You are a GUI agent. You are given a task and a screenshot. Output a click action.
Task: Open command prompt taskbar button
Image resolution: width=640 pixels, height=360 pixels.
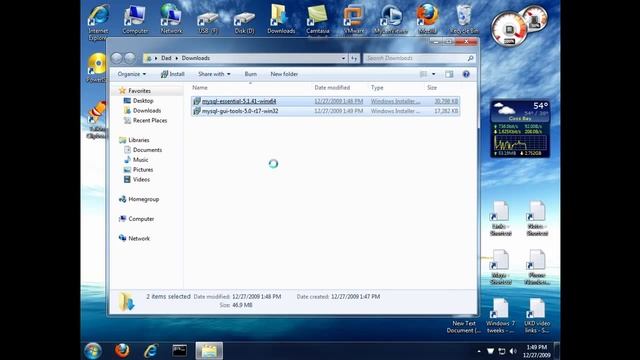click(x=179, y=351)
